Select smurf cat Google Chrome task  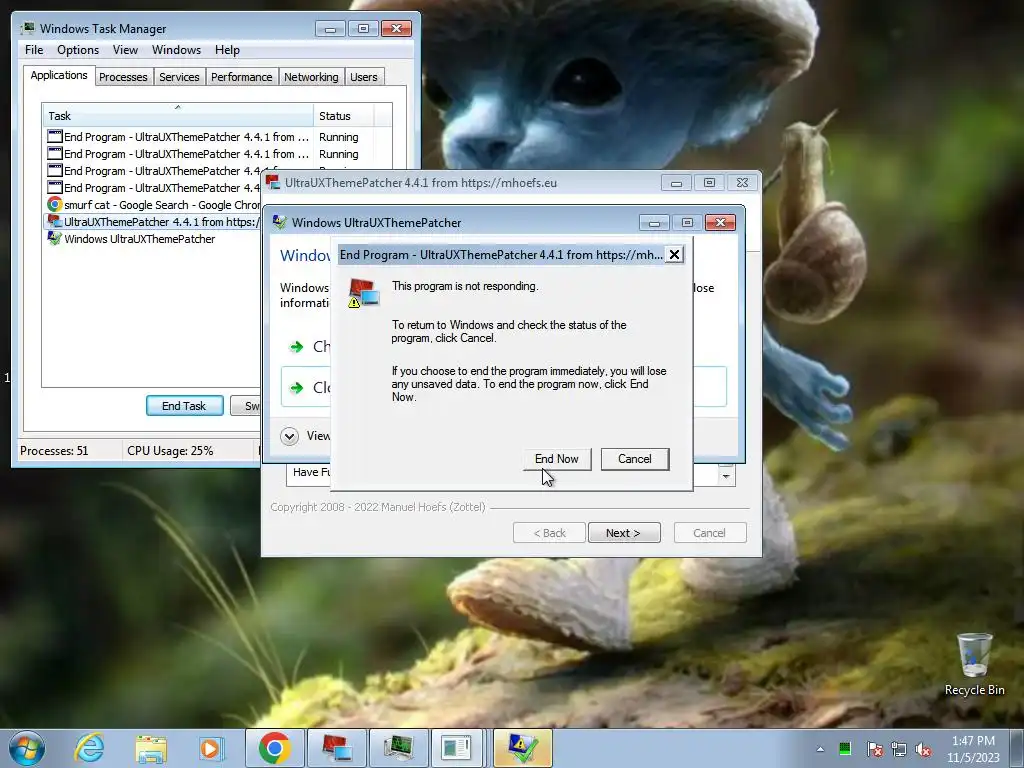(x=153, y=205)
